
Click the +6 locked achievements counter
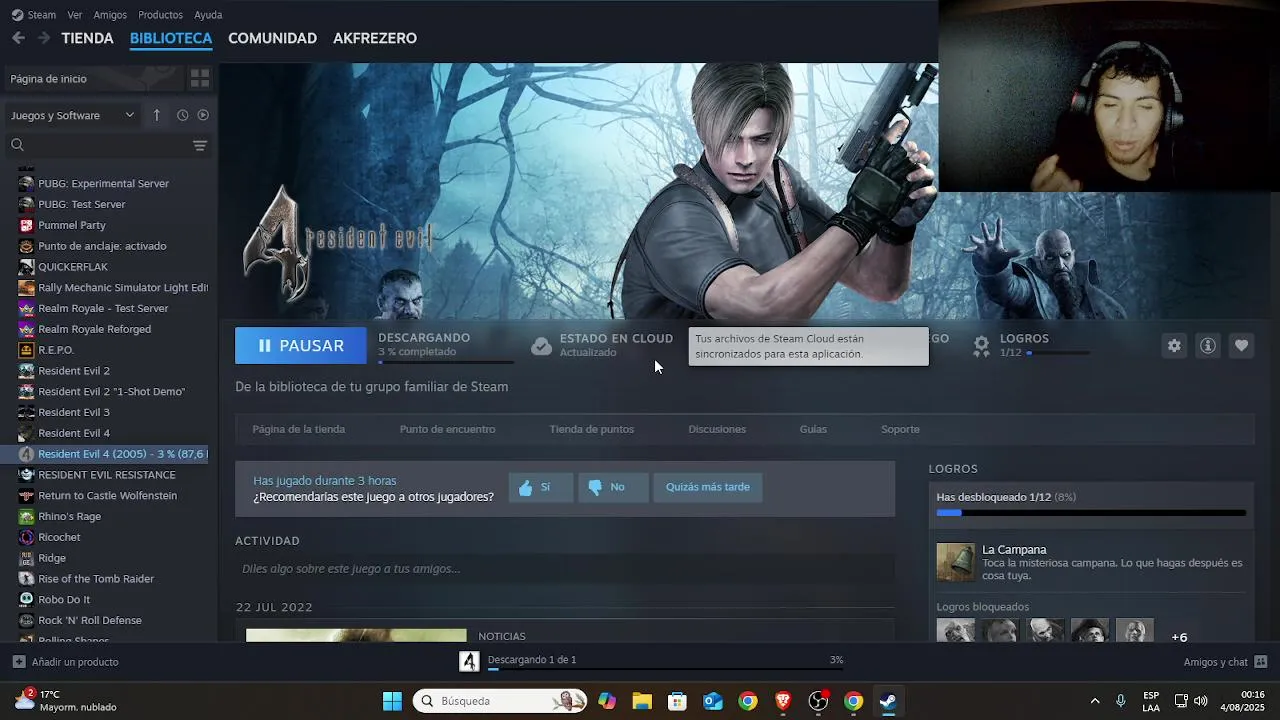coord(1179,637)
